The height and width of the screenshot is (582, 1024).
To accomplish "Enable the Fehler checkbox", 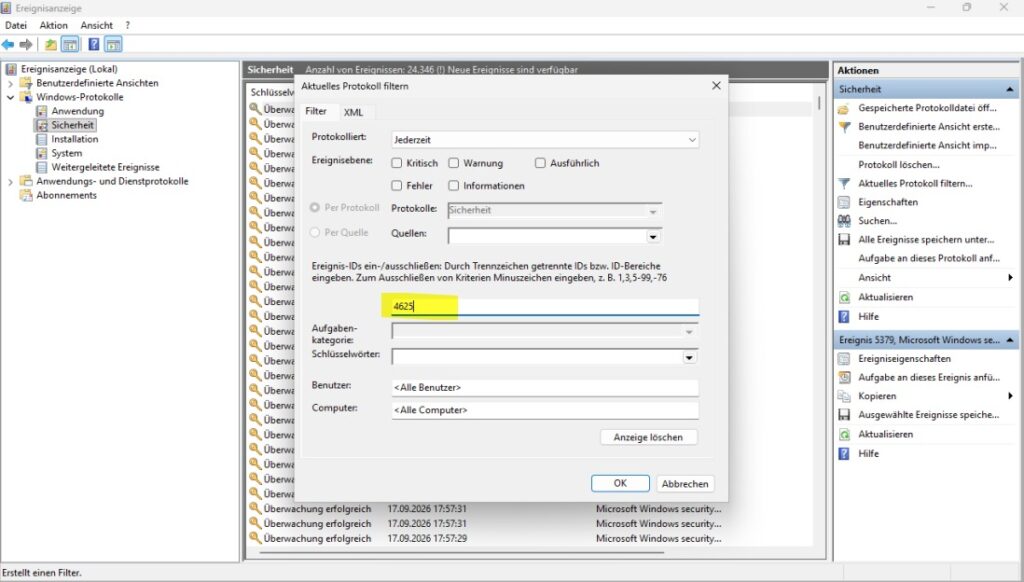I will (x=396, y=186).
